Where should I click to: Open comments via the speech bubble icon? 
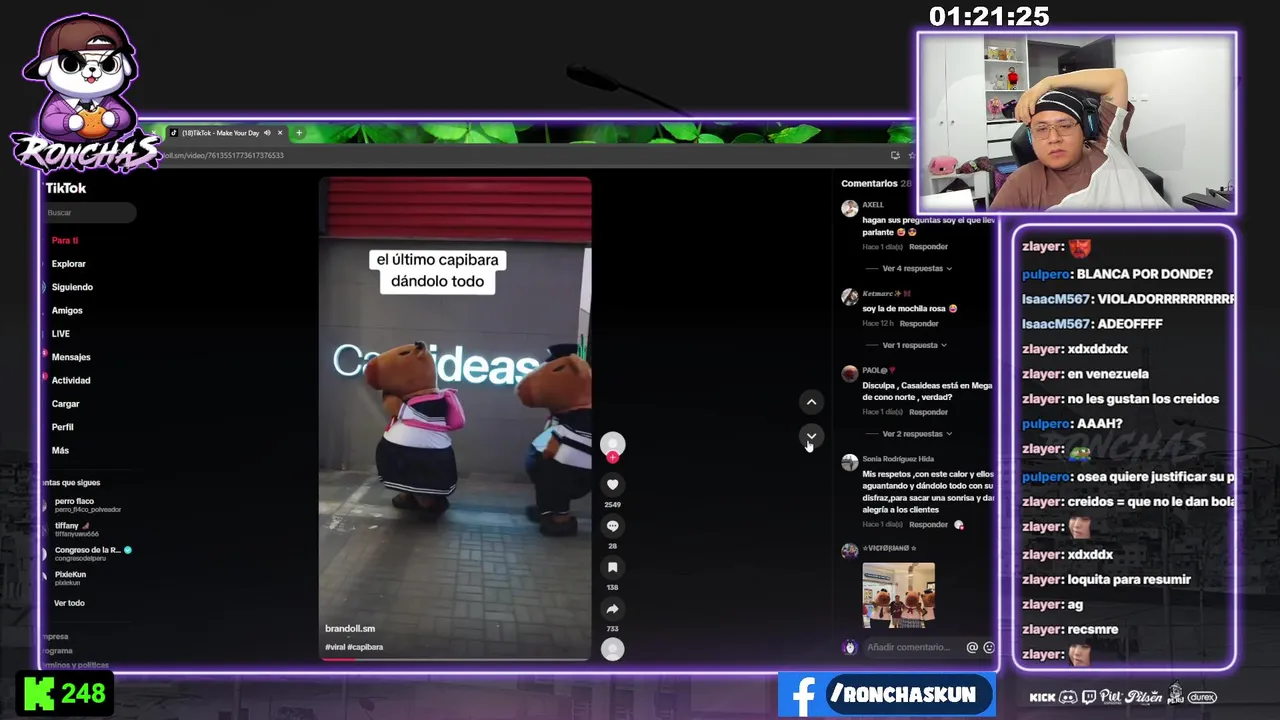pyautogui.click(x=613, y=526)
